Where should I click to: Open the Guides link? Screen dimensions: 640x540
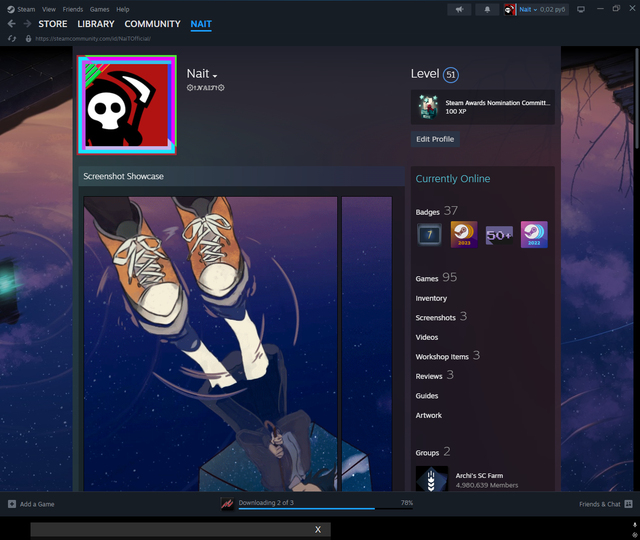[x=427, y=396]
